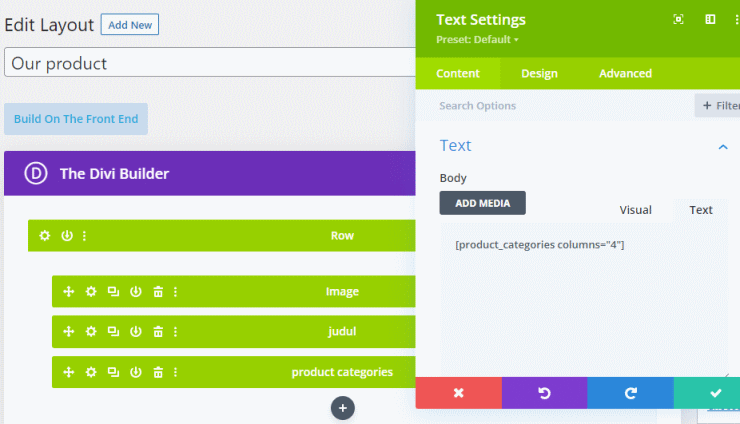This screenshot has width=740, height=424.
Task: Delete the product categories module
Action: (x=158, y=372)
